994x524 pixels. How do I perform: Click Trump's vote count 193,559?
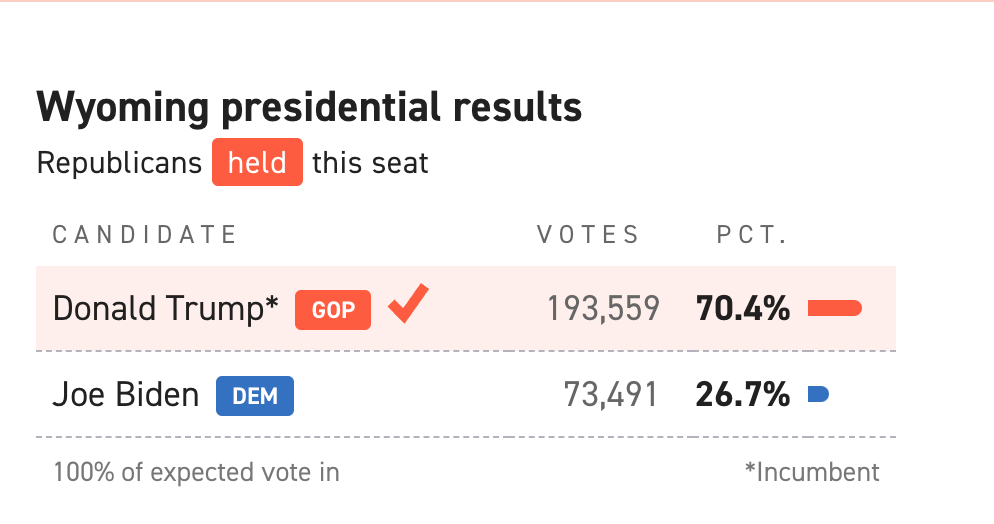point(603,309)
